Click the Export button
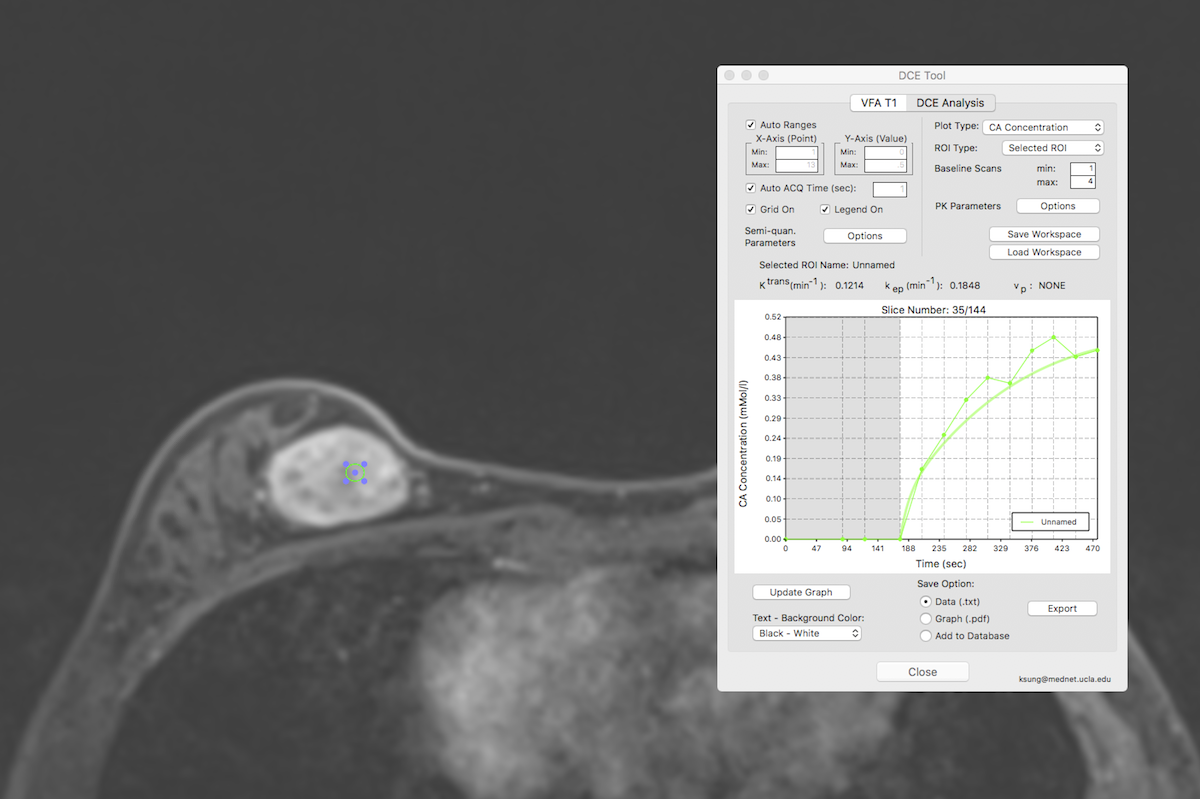Image resolution: width=1200 pixels, height=799 pixels. coord(1062,608)
